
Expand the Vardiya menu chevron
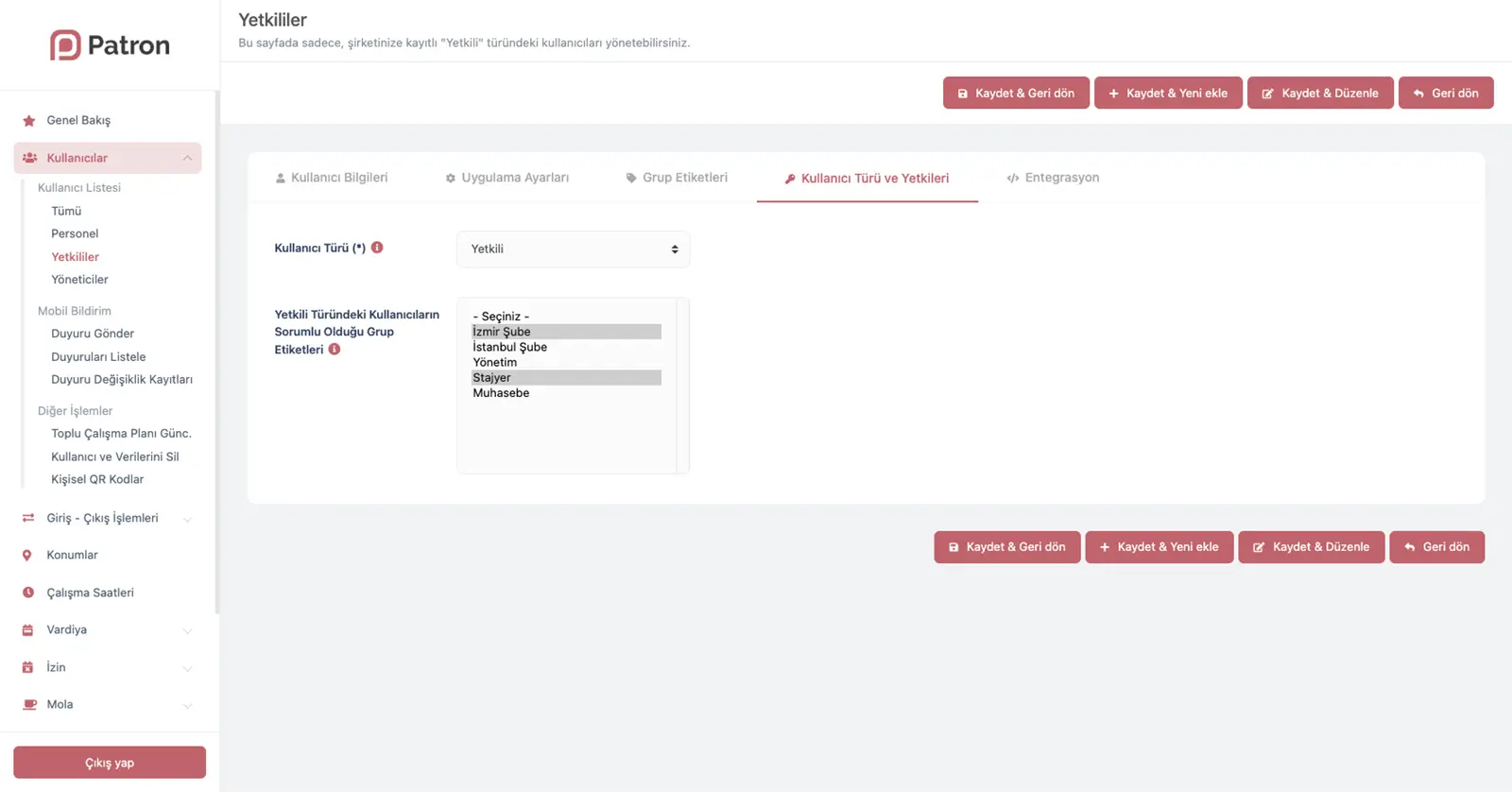tap(187, 630)
